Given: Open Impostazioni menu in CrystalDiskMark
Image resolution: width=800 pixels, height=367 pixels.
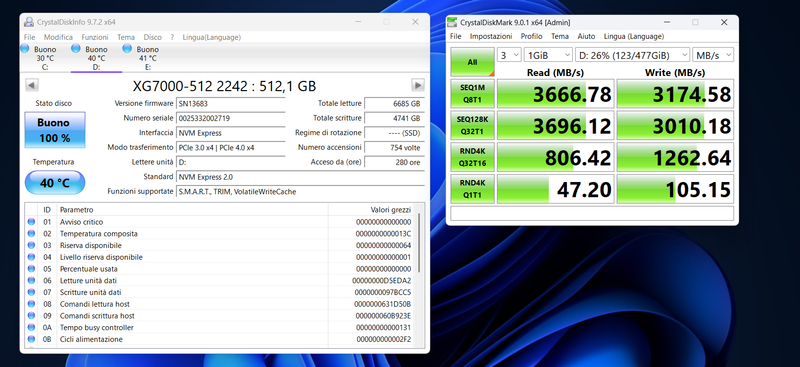Looking at the screenshot, I should tap(491, 36).
